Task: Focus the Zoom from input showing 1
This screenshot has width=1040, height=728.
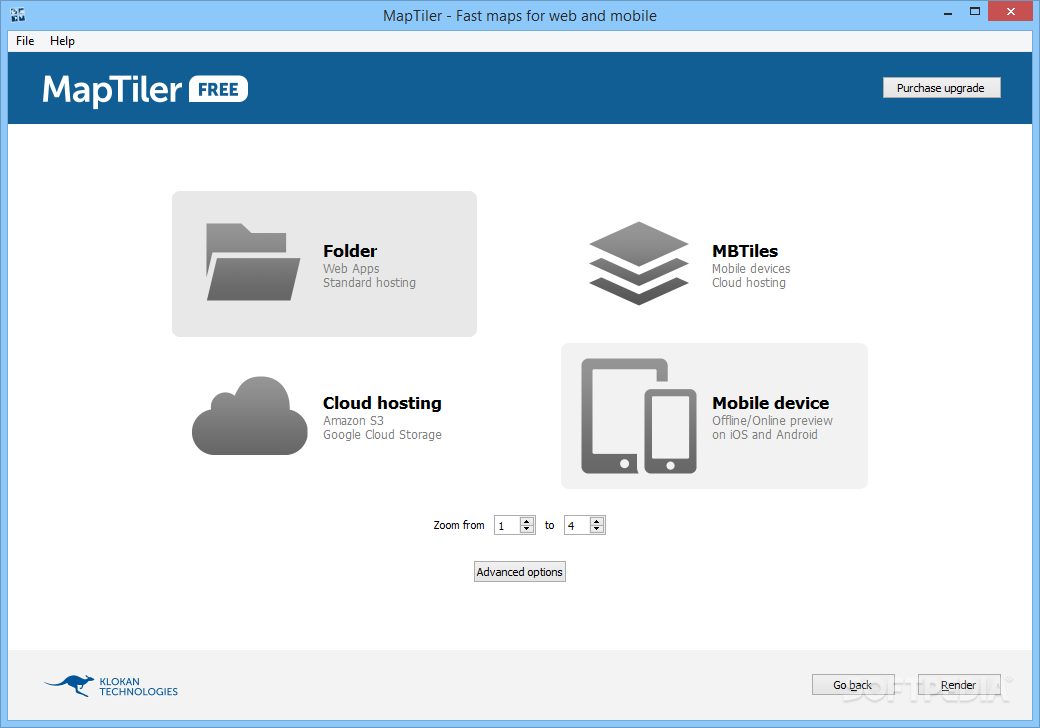Action: click(x=507, y=525)
